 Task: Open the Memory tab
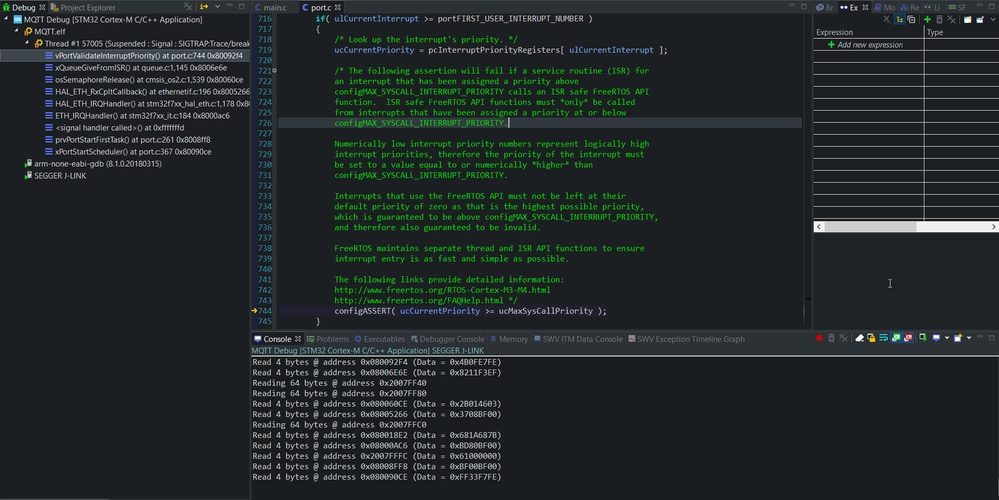508,339
